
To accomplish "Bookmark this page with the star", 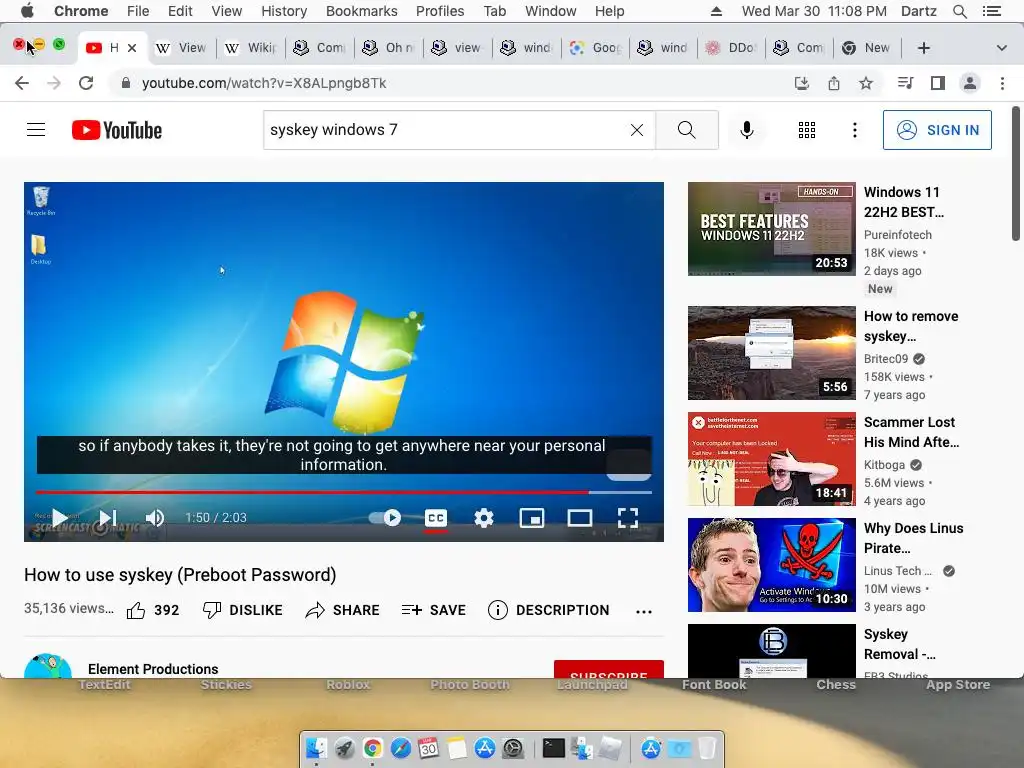I will 866,83.
